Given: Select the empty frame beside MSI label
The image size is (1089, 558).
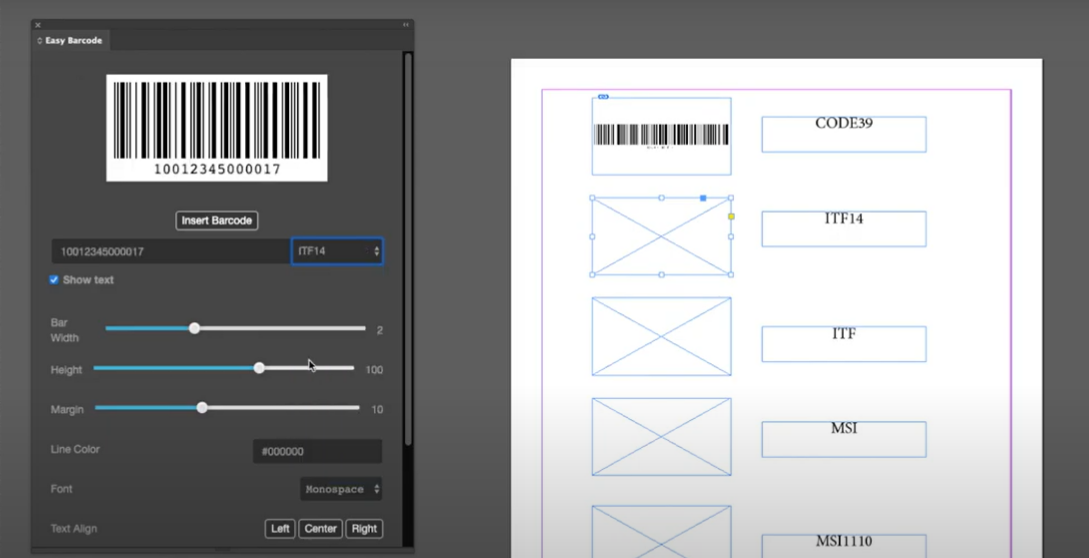Looking at the screenshot, I should pos(661,436).
